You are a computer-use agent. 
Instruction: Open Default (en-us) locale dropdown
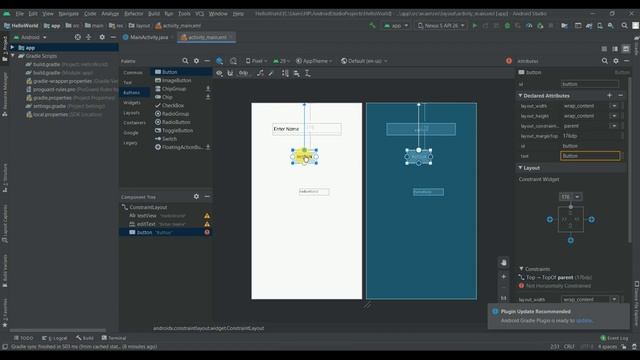[x=364, y=61]
